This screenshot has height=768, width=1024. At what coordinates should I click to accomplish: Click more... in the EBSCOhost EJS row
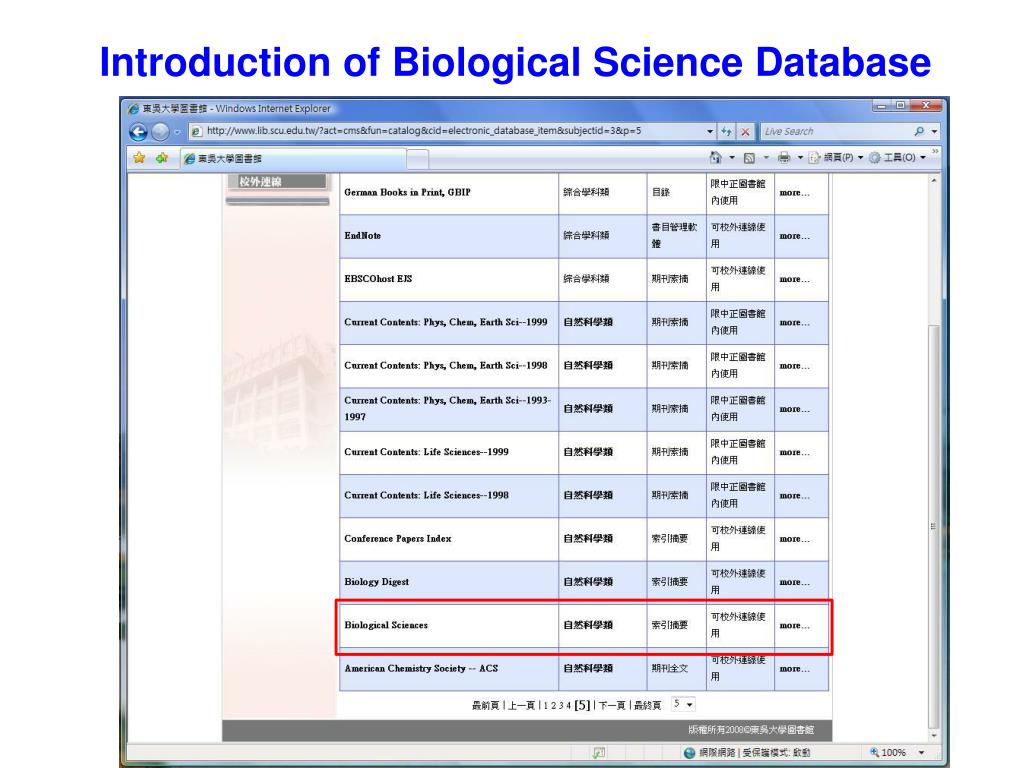pyautogui.click(x=794, y=279)
